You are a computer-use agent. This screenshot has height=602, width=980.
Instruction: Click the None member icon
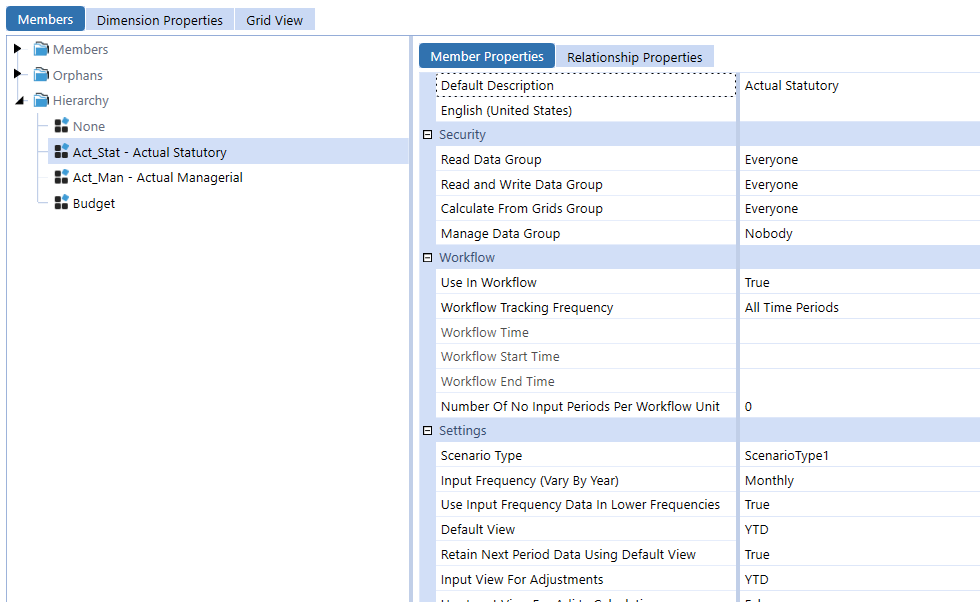point(61,126)
